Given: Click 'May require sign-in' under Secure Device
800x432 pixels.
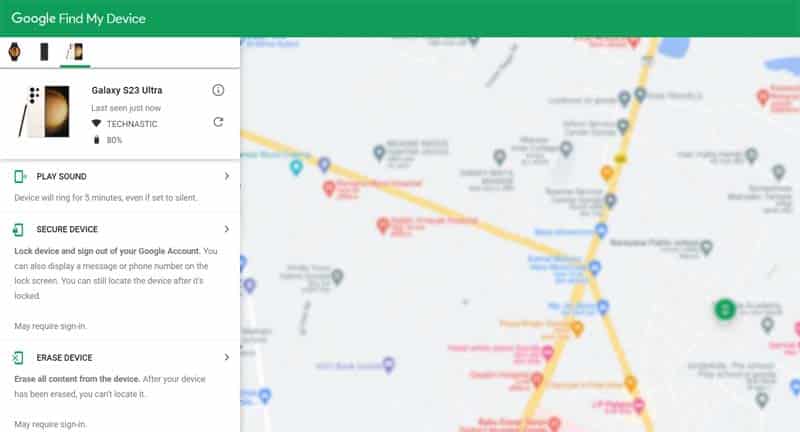Looking at the screenshot, I should pos(51,326).
